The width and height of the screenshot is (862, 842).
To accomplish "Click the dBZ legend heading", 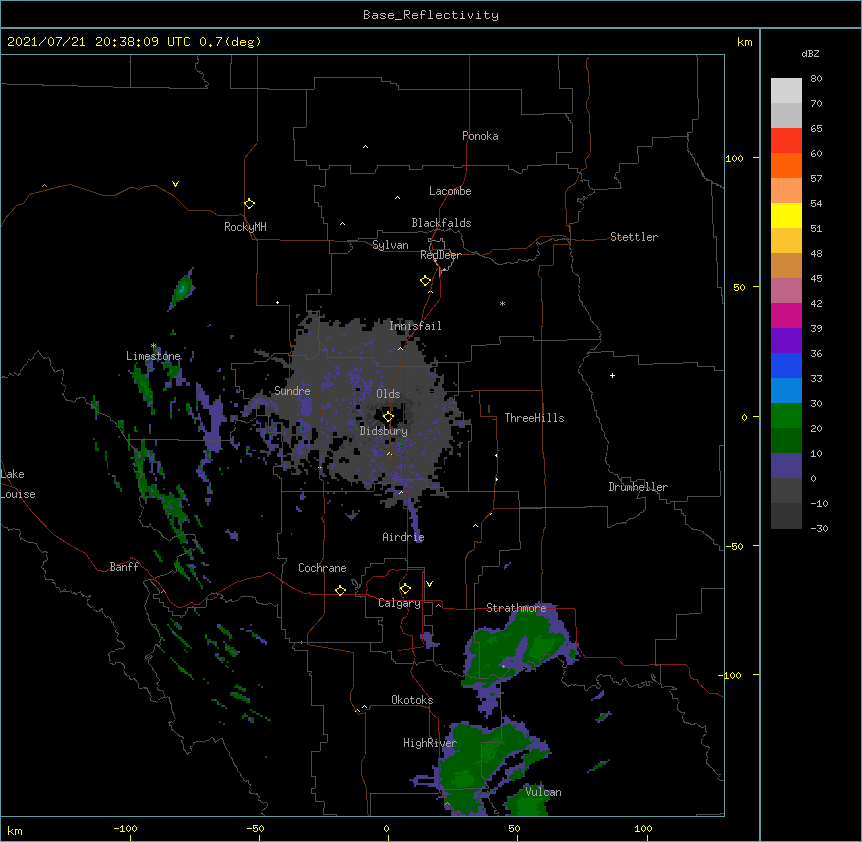I will 810,53.
